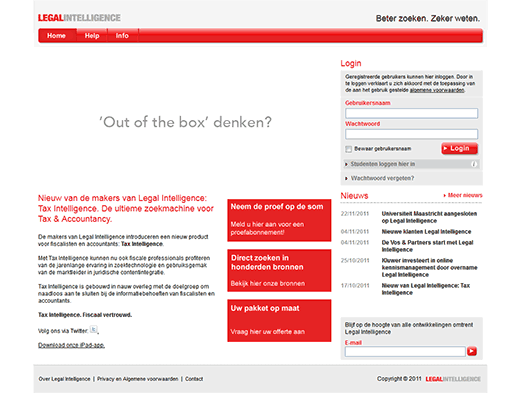Screen dimensions: 520x393
Task: Click the info icon beside Studenten loggen
Action: tap(474, 164)
